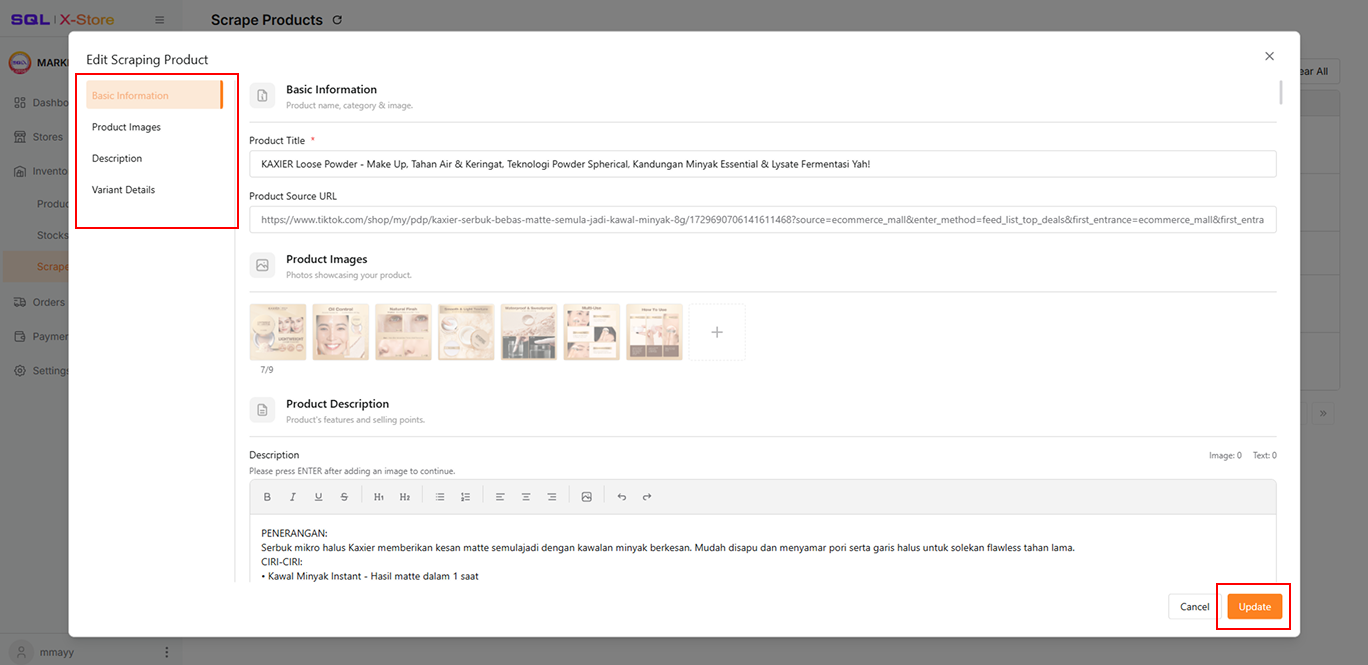Screen dimensions: 1368x665
Task: Click the Basic Information section icon
Action: pyautogui.click(x=262, y=96)
